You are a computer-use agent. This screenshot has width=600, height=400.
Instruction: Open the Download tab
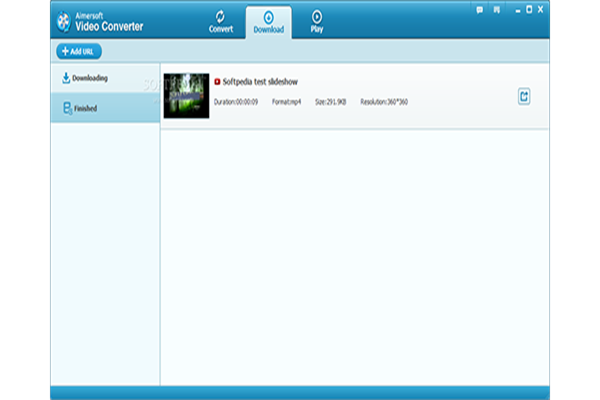268,21
